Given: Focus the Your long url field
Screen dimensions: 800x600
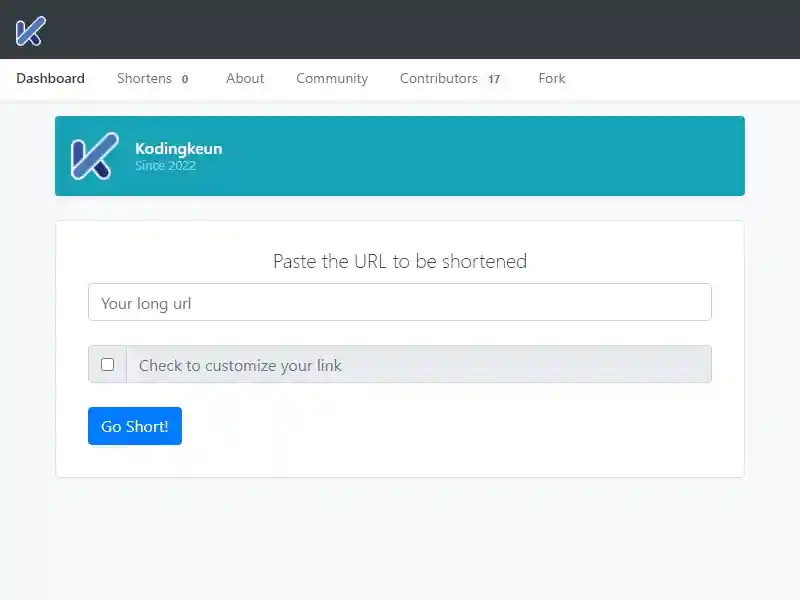Looking at the screenshot, I should (x=400, y=303).
